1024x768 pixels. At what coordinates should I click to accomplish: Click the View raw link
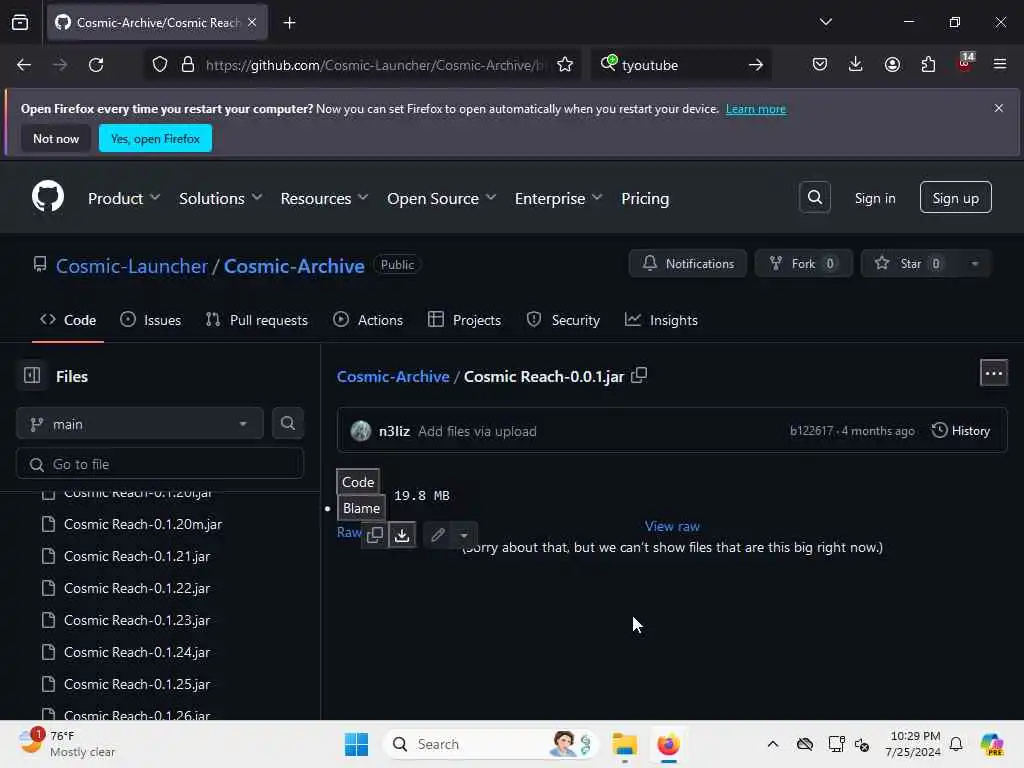tap(672, 526)
